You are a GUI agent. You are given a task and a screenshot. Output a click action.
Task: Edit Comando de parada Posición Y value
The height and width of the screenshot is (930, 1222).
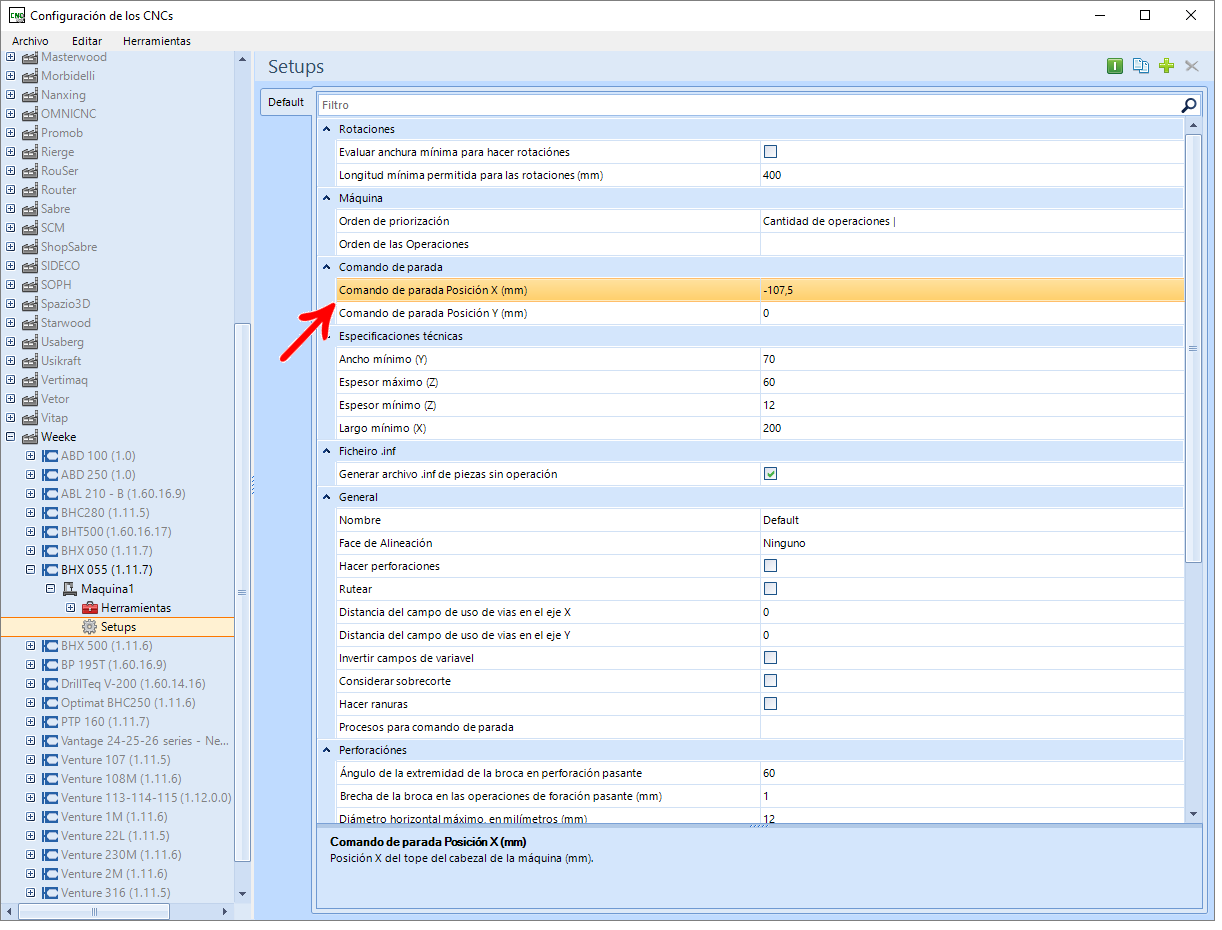tap(971, 313)
